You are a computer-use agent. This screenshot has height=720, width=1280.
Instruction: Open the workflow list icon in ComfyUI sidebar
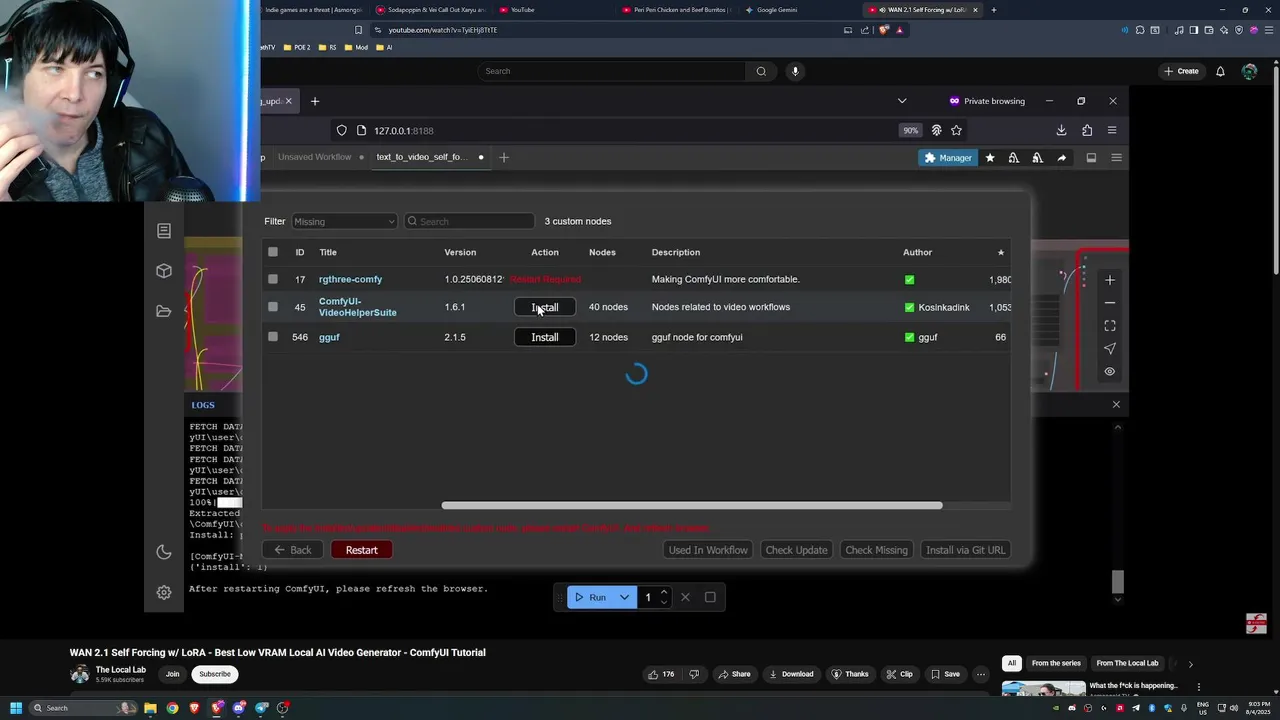pos(164,231)
